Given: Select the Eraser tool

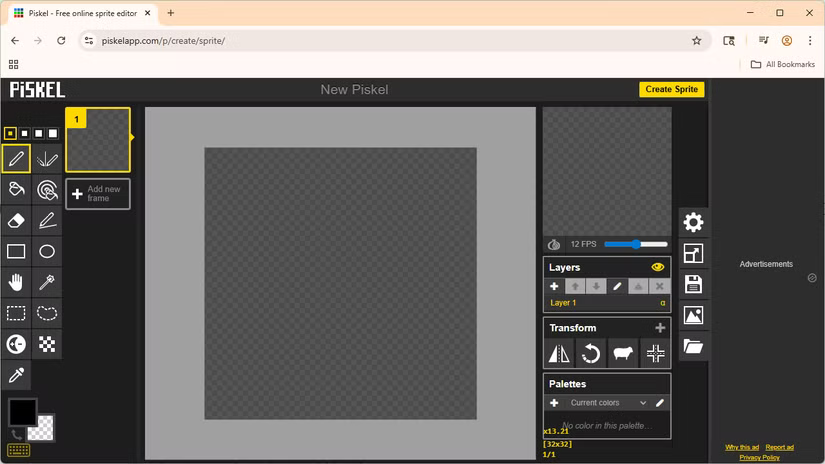Looking at the screenshot, I should pyautogui.click(x=16, y=220).
